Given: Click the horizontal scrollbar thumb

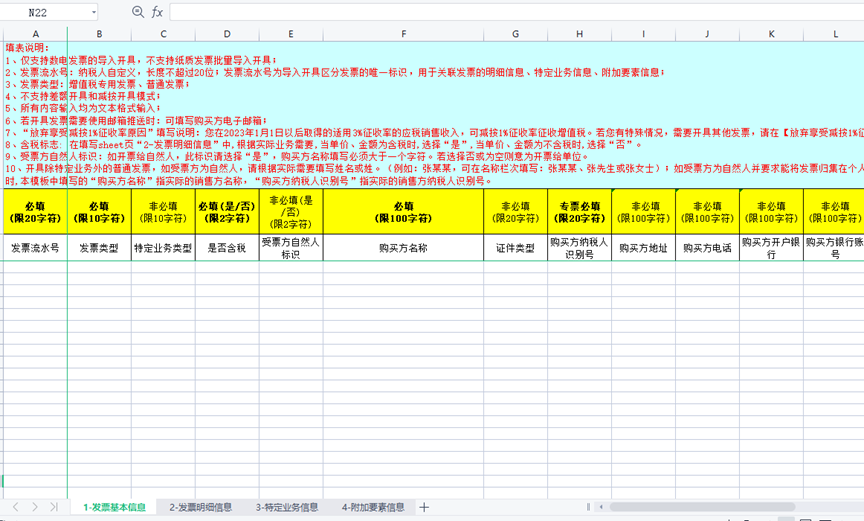Looking at the screenshot, I should point(702,507).
